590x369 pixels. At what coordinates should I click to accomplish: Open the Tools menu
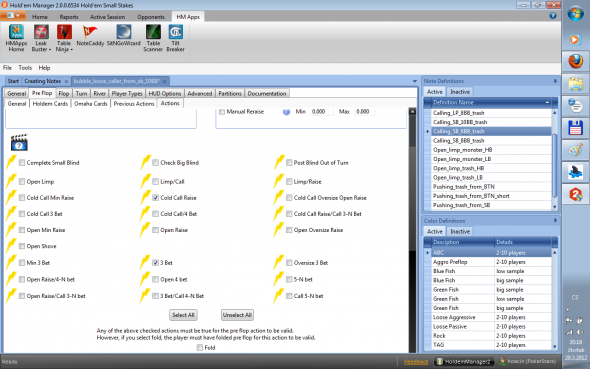tap(25, 68)
